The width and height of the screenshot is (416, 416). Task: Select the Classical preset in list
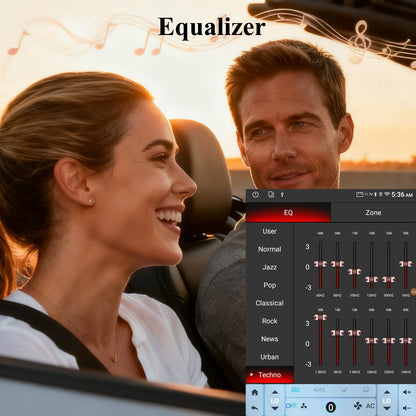coord(270,303)
